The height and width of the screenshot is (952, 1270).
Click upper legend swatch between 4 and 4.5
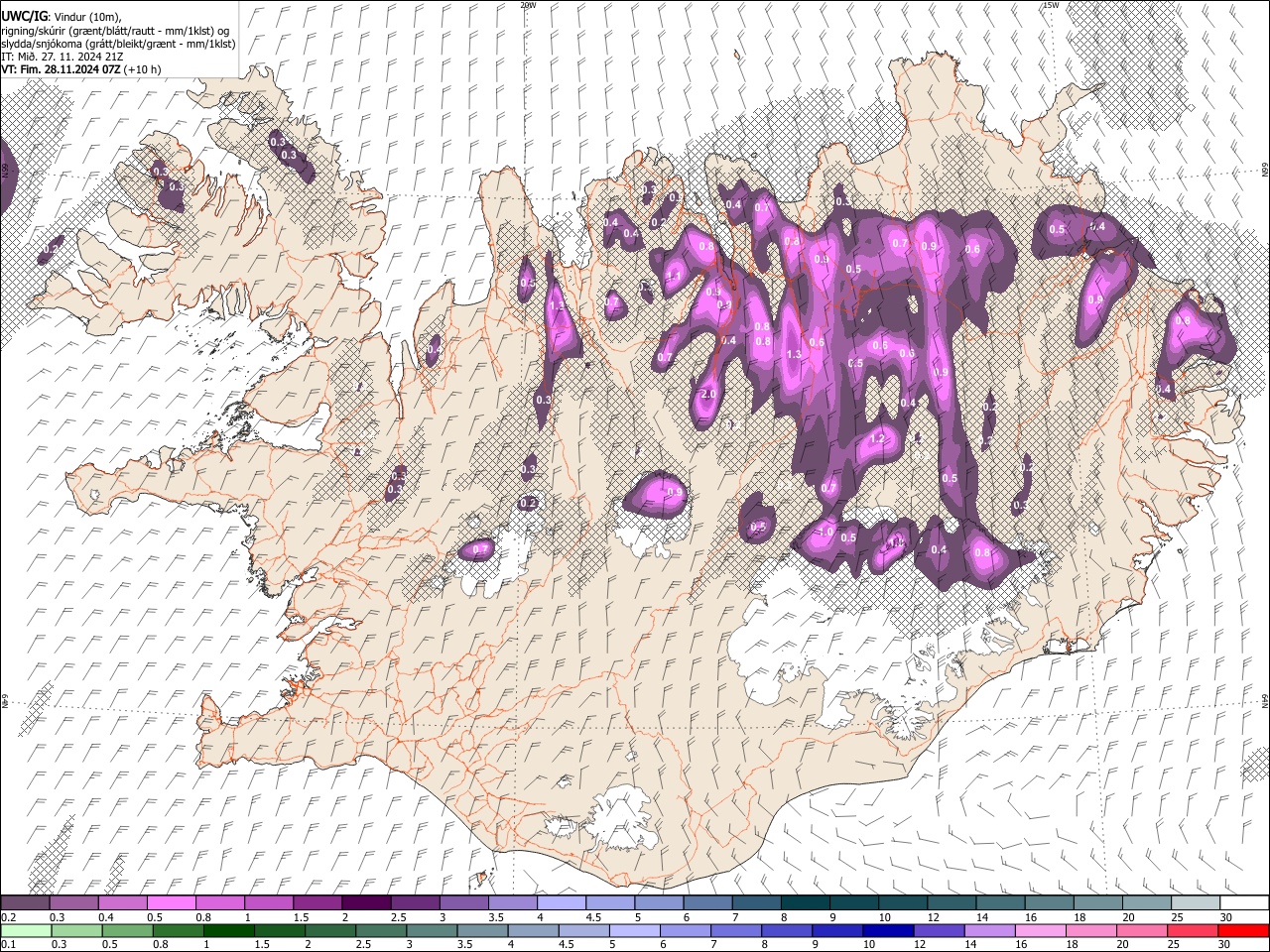point(561,903)
